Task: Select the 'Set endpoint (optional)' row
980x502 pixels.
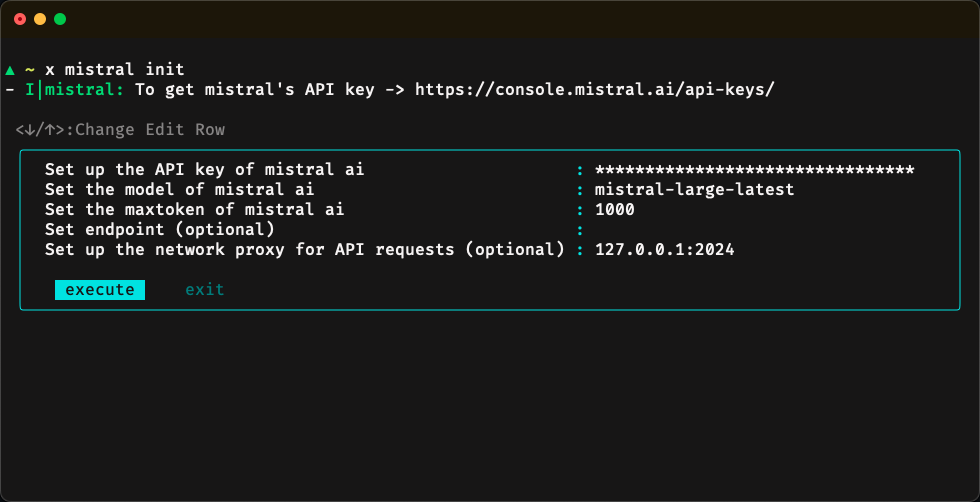Action: point(159,230)
